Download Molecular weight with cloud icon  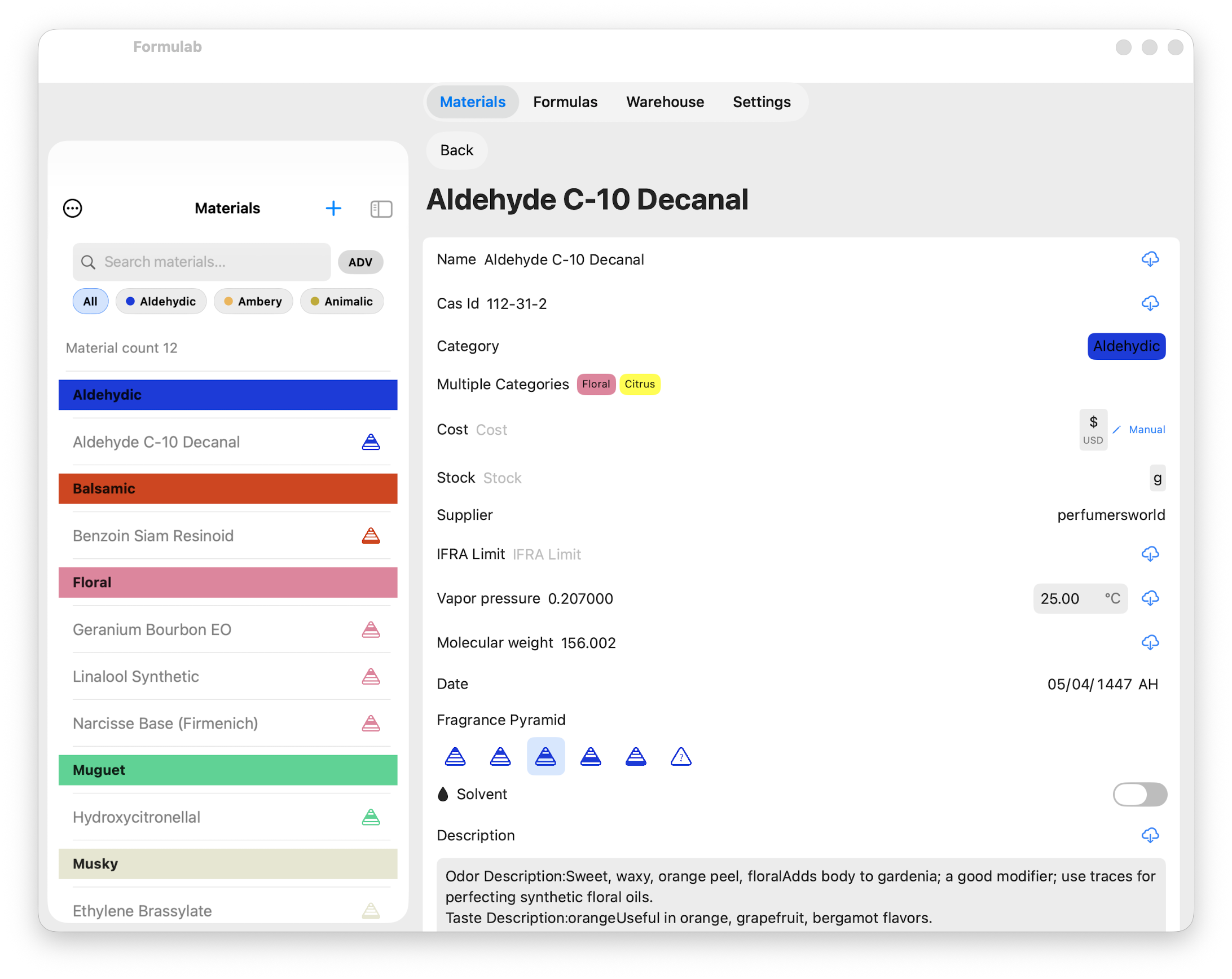click(x=1150, y=642)
